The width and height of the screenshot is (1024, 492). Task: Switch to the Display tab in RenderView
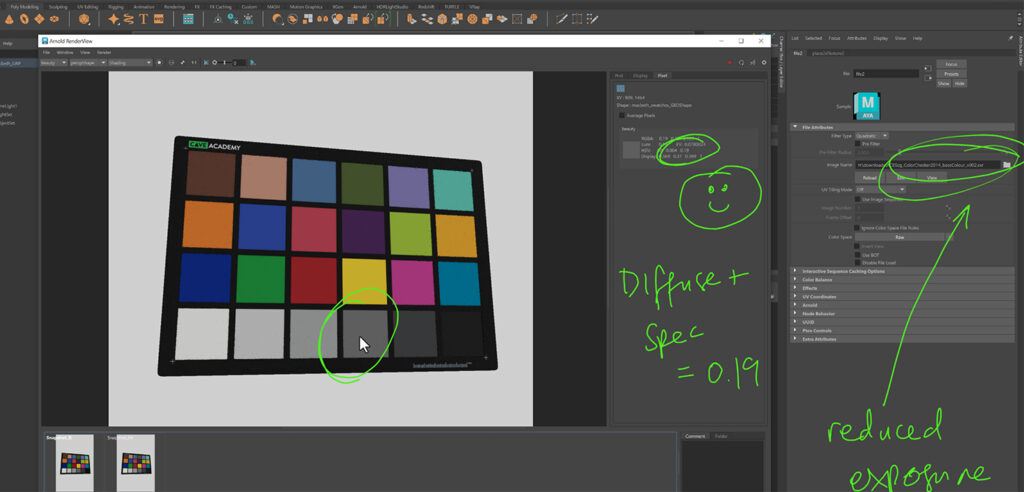640,75
